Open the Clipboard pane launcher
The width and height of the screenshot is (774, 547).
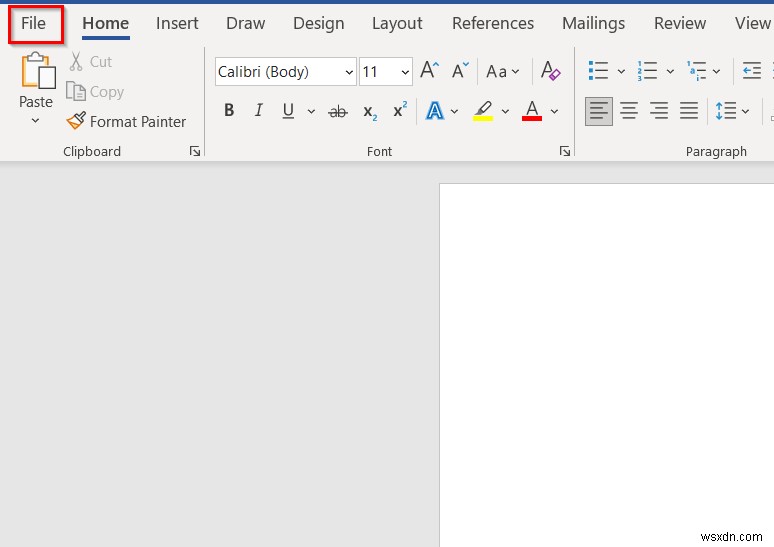[194, 151]
